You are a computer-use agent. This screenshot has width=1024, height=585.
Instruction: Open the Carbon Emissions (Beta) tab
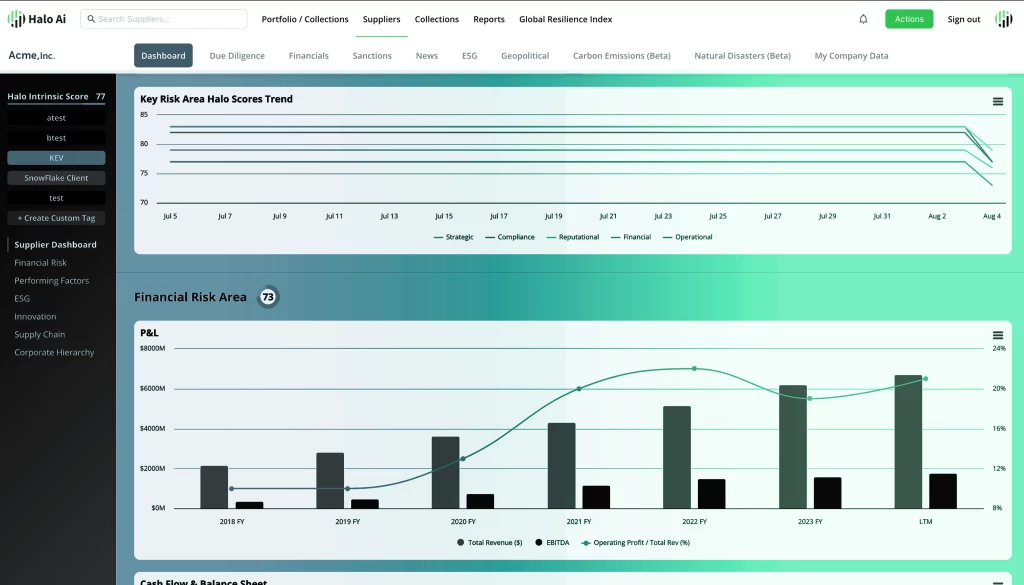tap(621, 56)
